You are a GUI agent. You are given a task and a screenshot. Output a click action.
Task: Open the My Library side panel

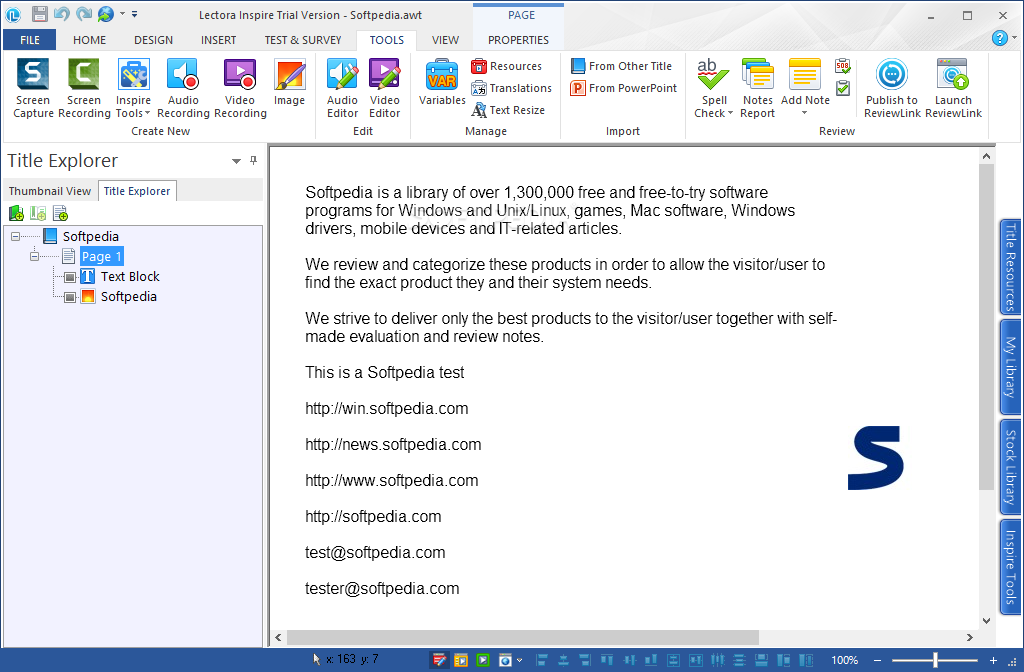(x=1010, y=366)
